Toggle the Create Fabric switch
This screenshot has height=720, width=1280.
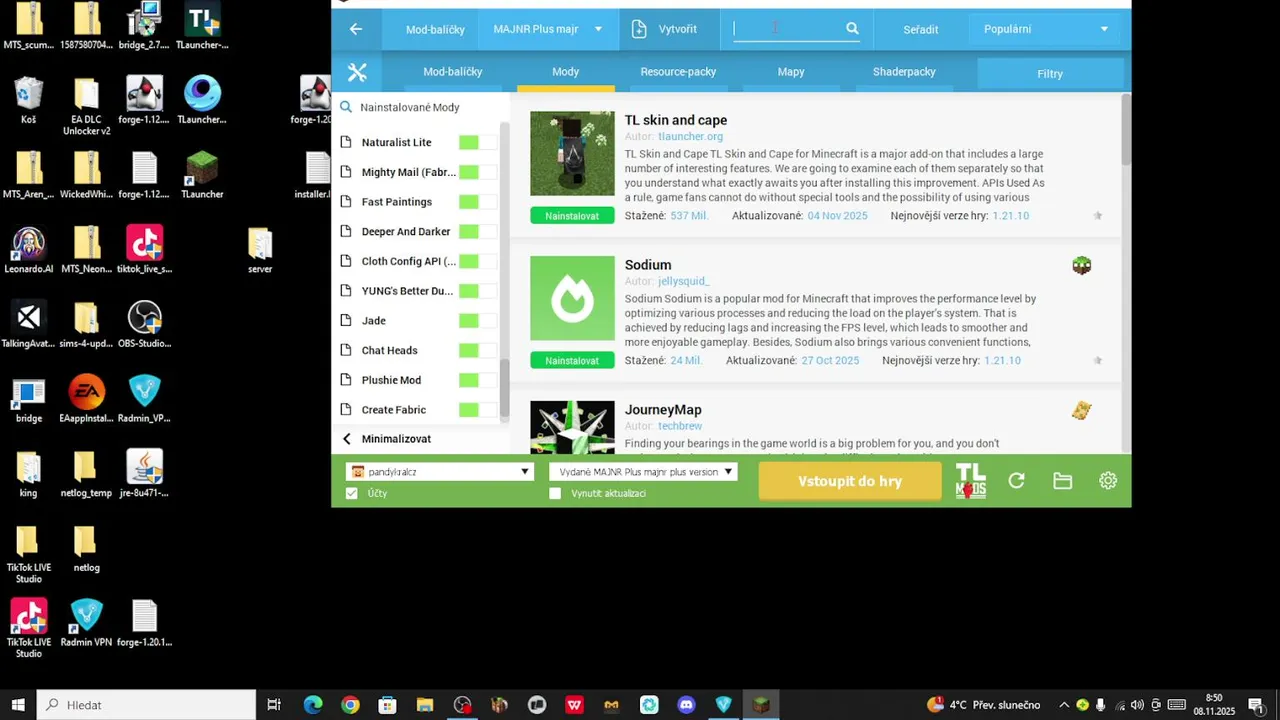click(x=477, y=410)
